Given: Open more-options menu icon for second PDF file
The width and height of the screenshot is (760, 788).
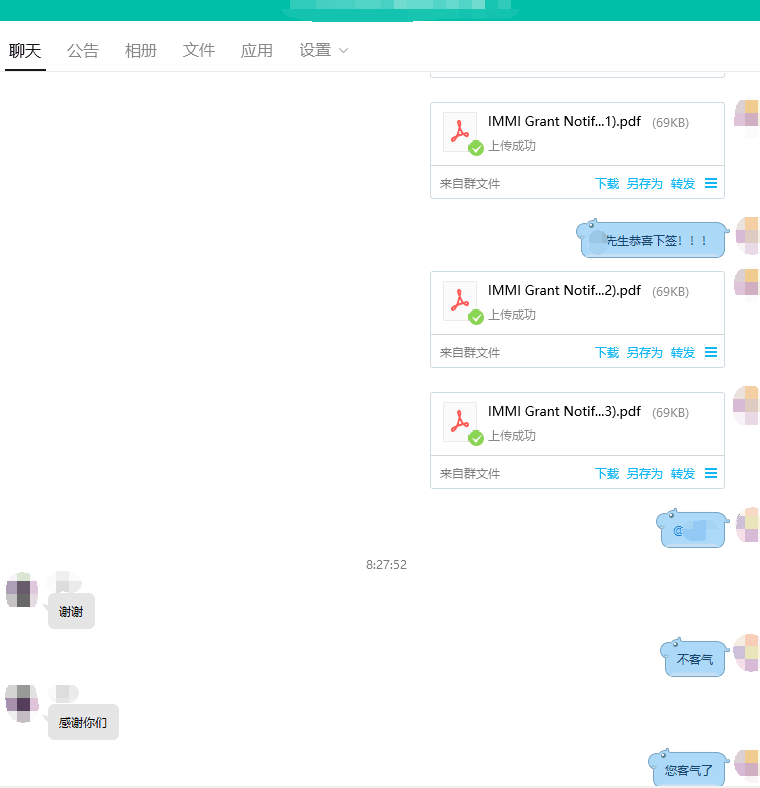Looking at the screenshot, I should tap(711, 352).
